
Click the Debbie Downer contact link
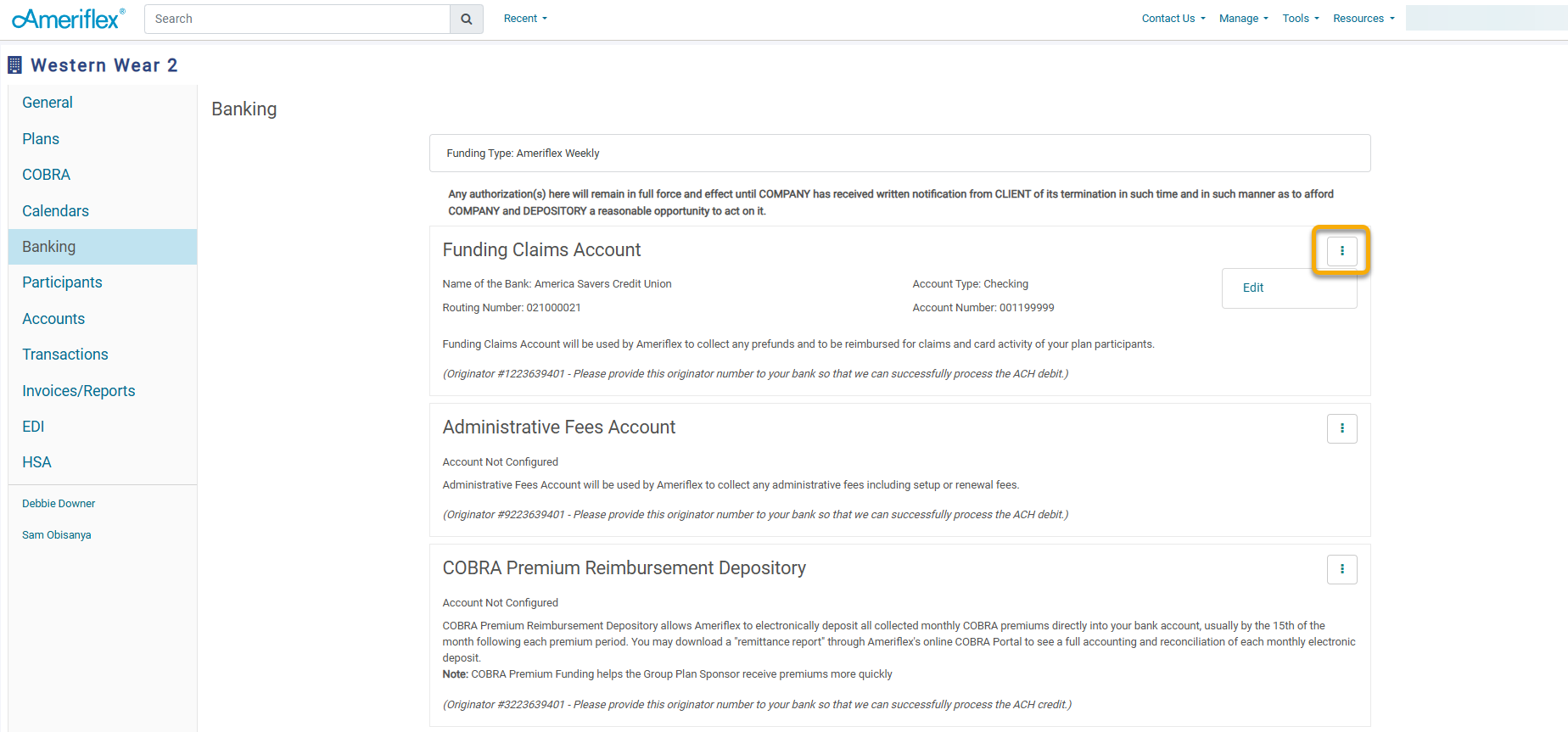[x=59, y=504]
